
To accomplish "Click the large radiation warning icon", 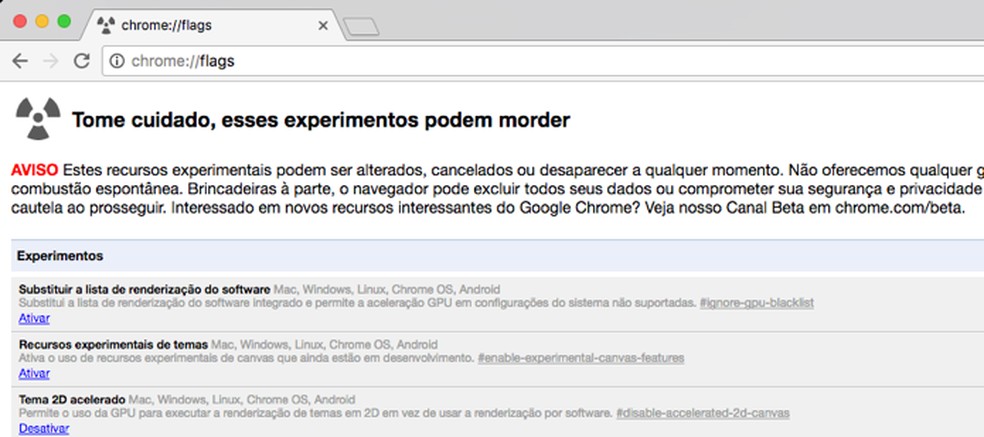I will click(38, 117).
